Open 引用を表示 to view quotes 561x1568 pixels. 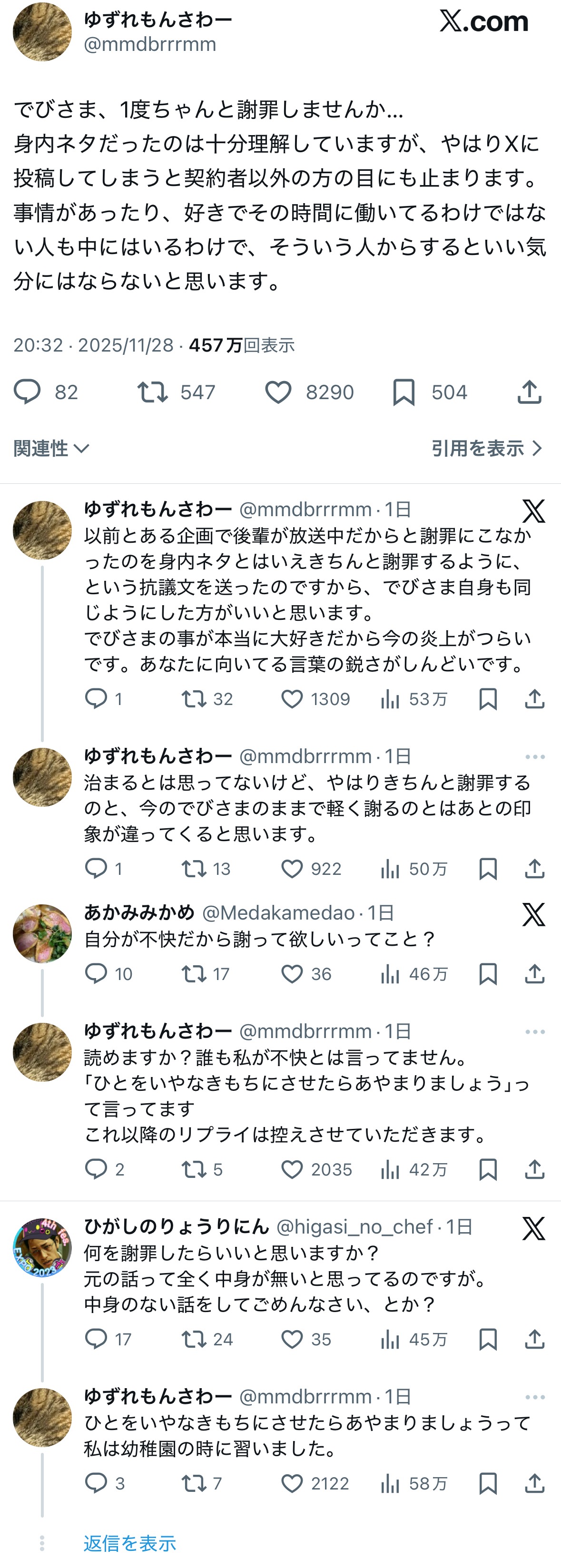coord(486,449)
